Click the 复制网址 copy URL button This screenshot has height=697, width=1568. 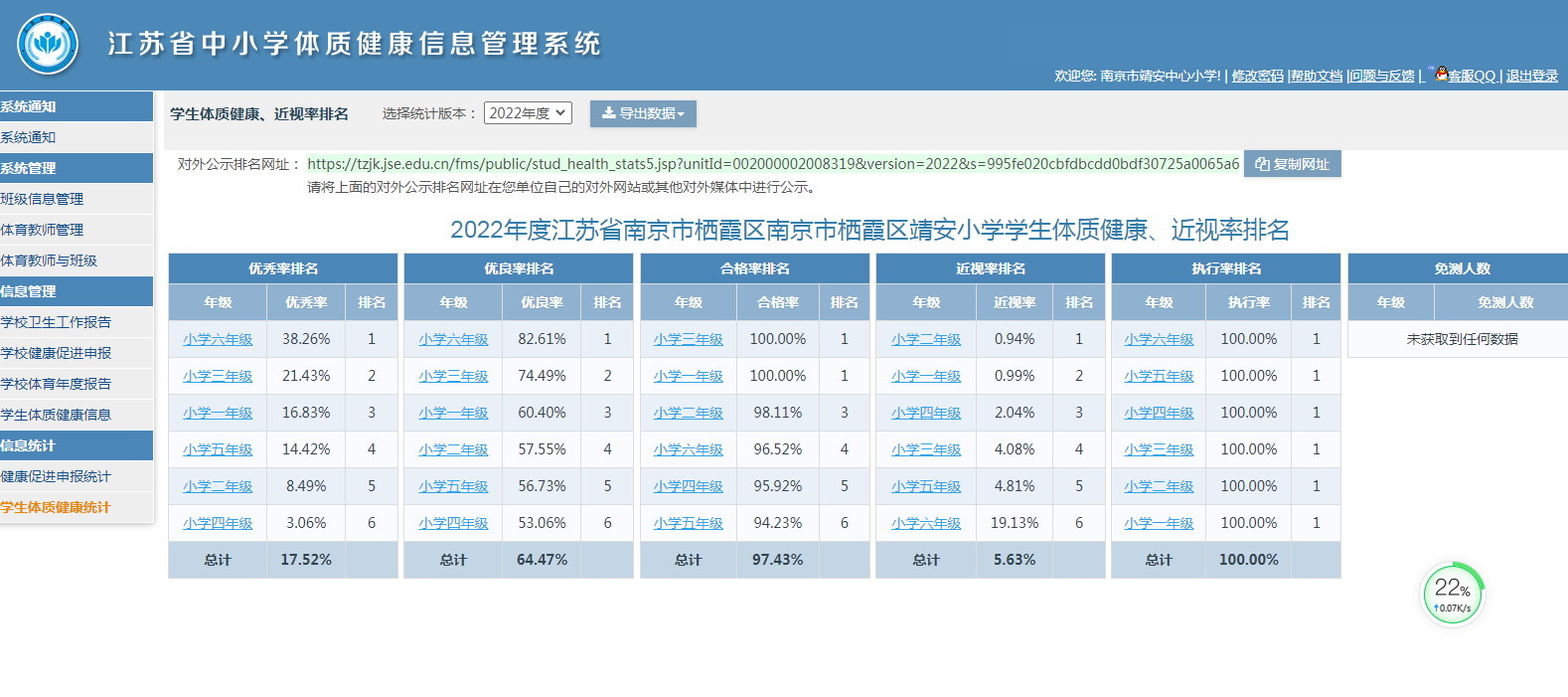pos(1292,164)
